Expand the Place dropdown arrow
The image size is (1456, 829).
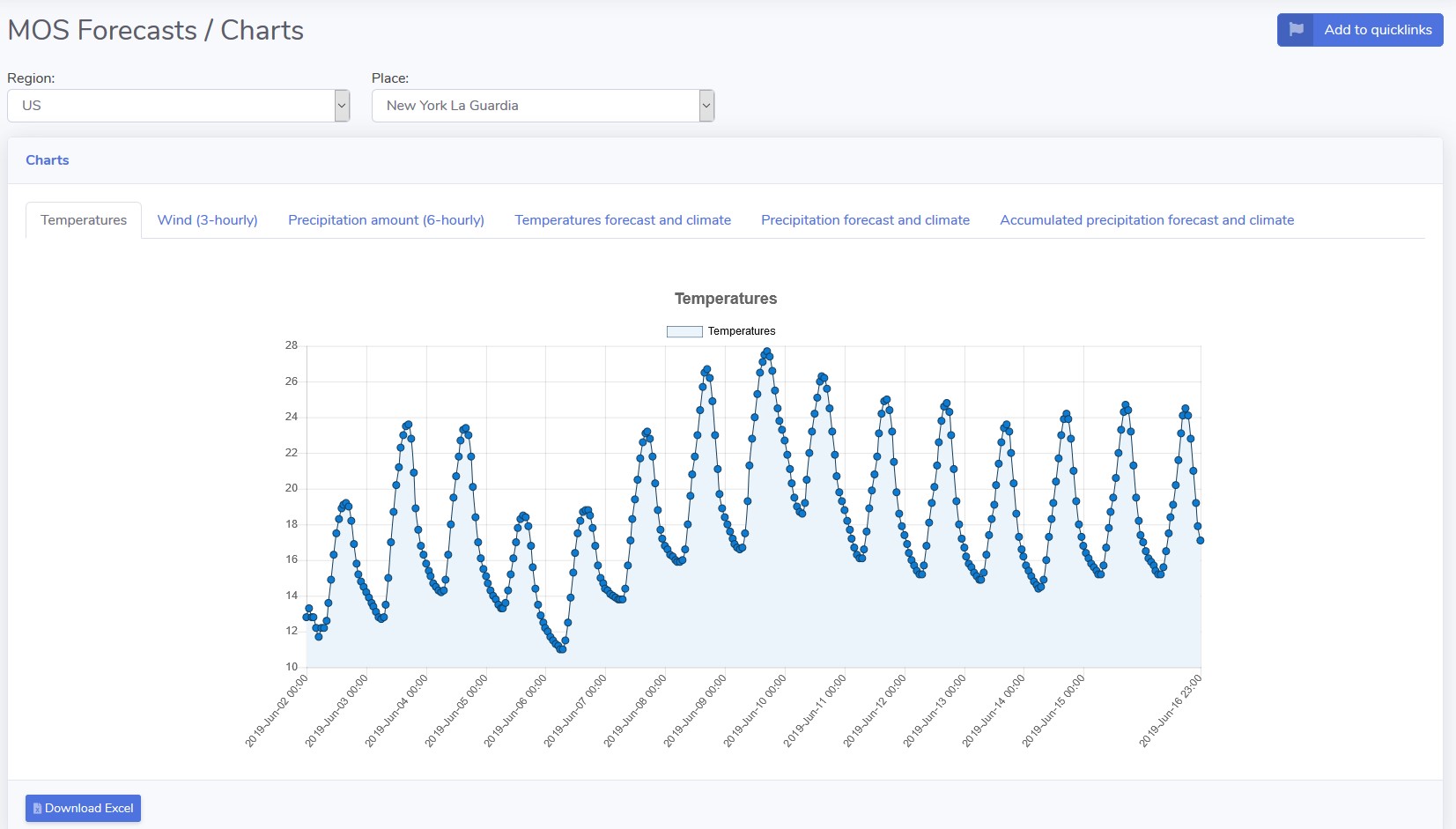point(706,106)
